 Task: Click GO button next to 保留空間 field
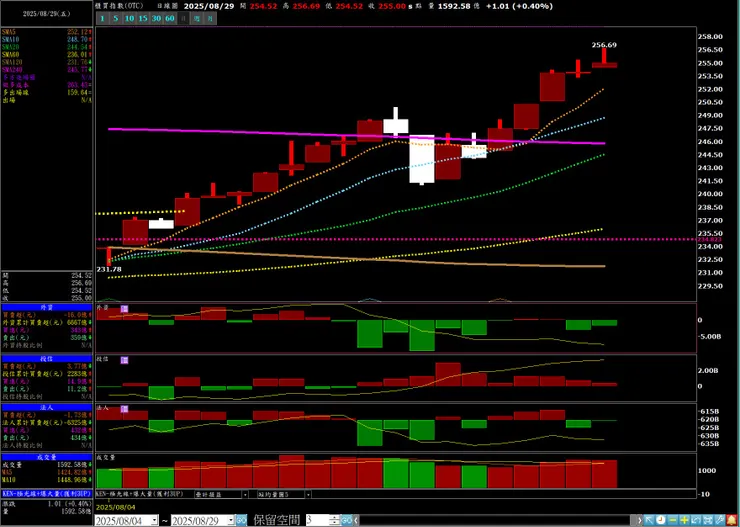[x=347, y=520]
